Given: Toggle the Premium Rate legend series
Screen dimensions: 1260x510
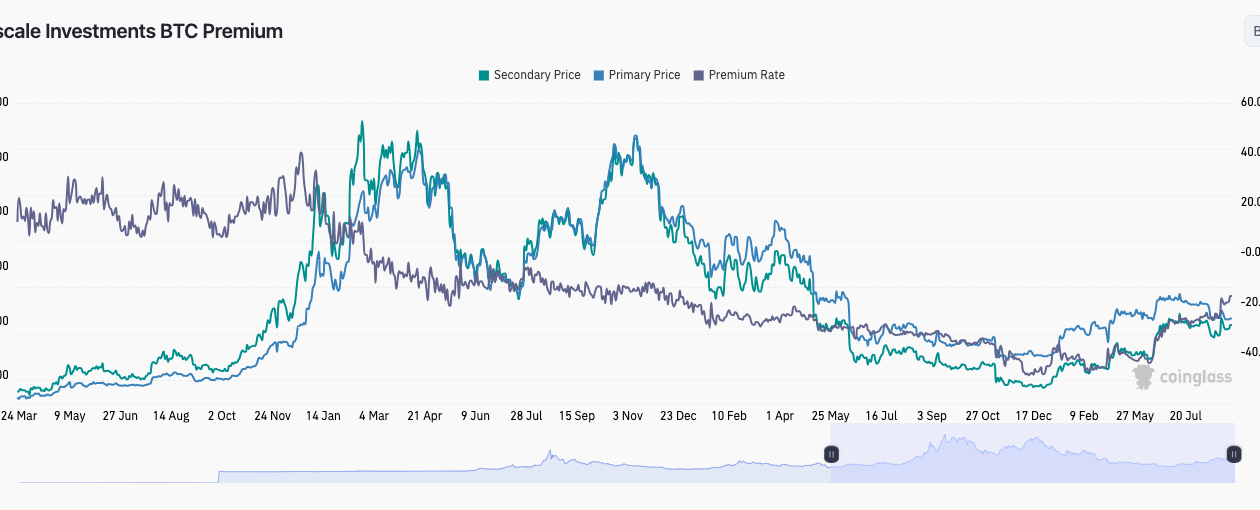Looking at the screenshot, I should pyautogui.click(x=739, y=75).
